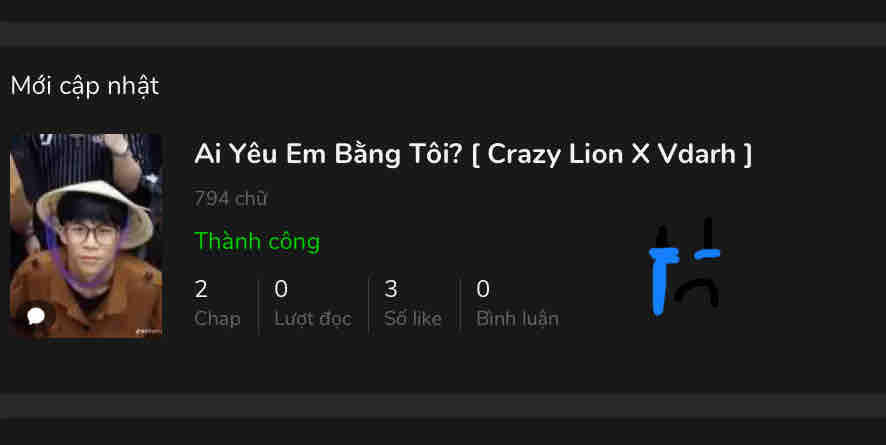Viewport: 886px width, 445px height.
Task: Click the 794 chữ word count
Action: pos(231,199)
